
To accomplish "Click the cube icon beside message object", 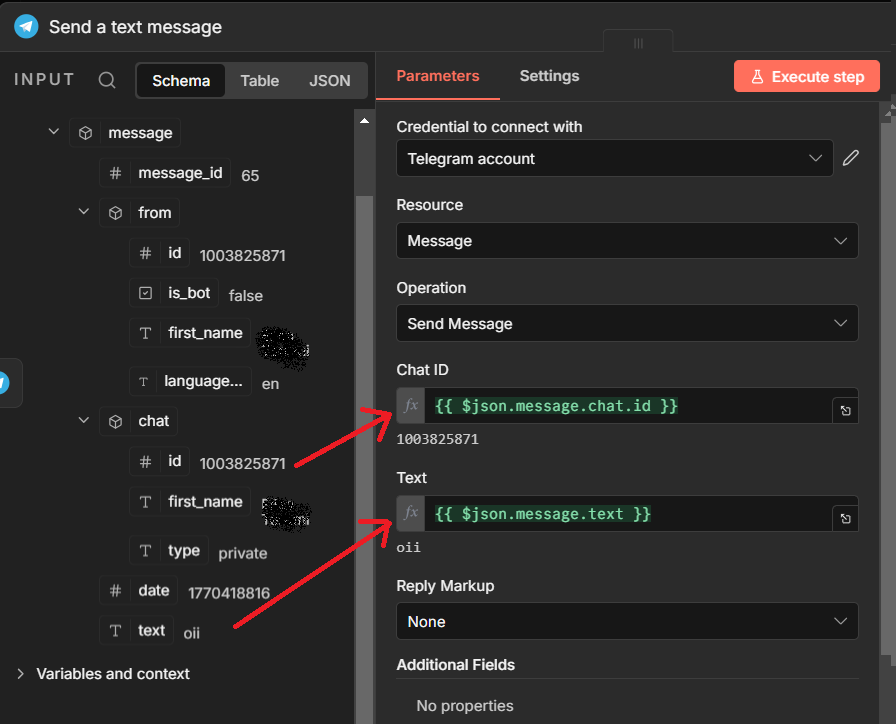I will coord(85,133).
